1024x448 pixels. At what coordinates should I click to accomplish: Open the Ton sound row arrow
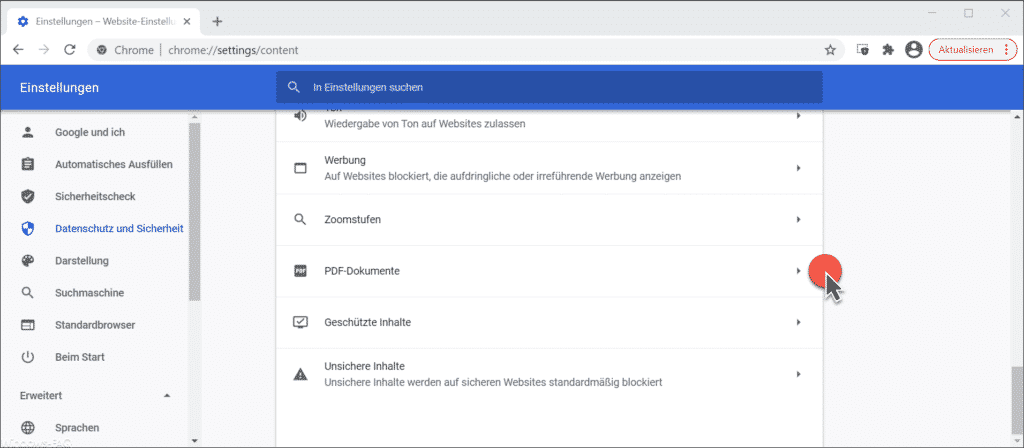[798, 116]
